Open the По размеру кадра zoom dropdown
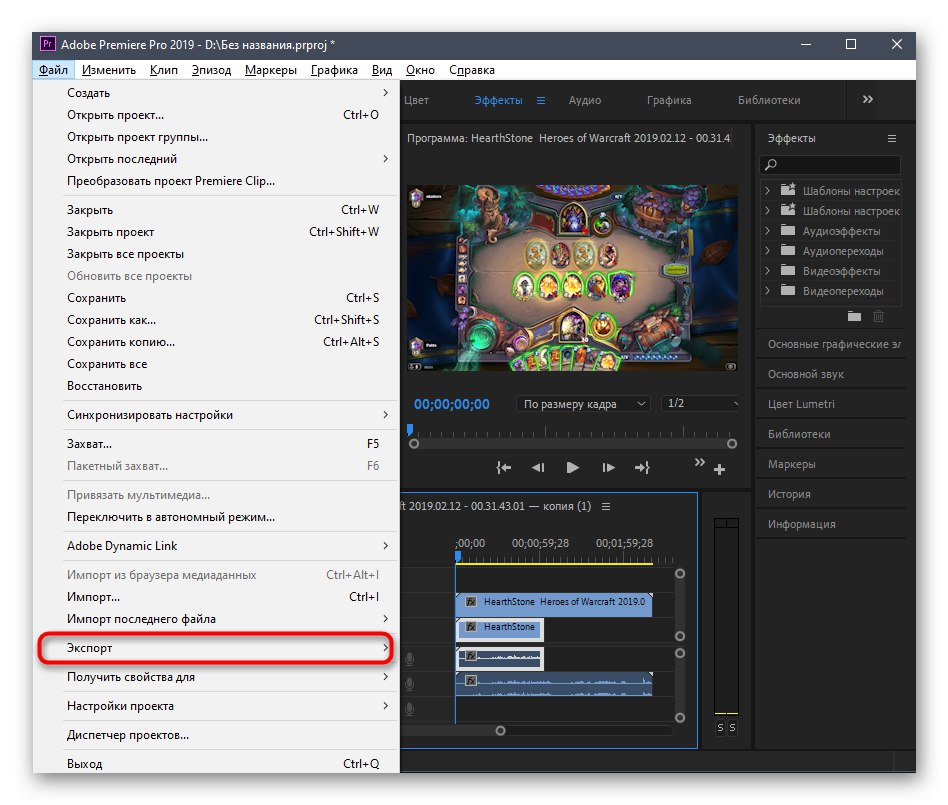Viewport: 948px width, 805px height. [584, 404]
